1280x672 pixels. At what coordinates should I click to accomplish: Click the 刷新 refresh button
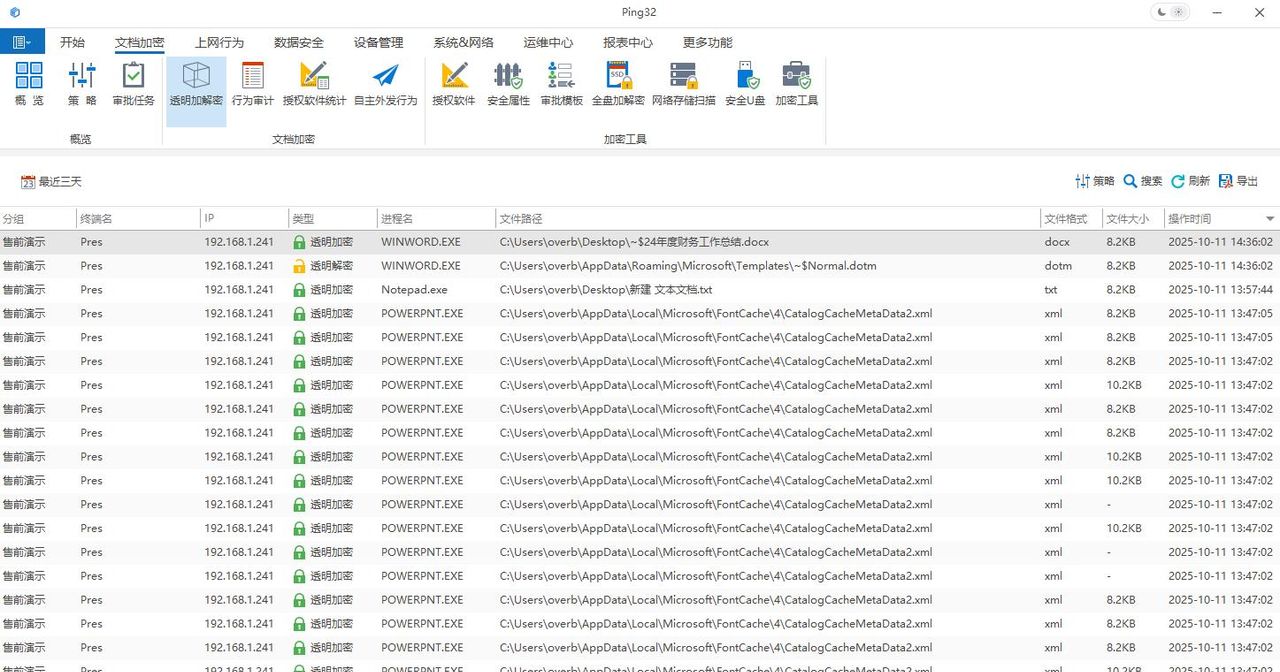[1190, 181]
